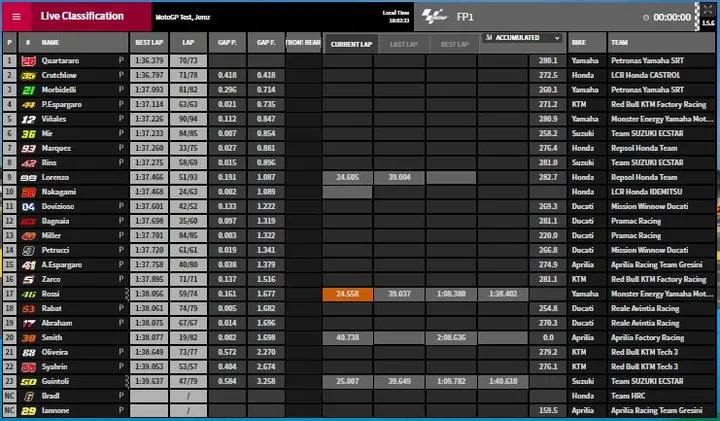Click Marquez's number 93 badge
The height and width of the screenshot is (421, 720).
(x=28, y=148)
